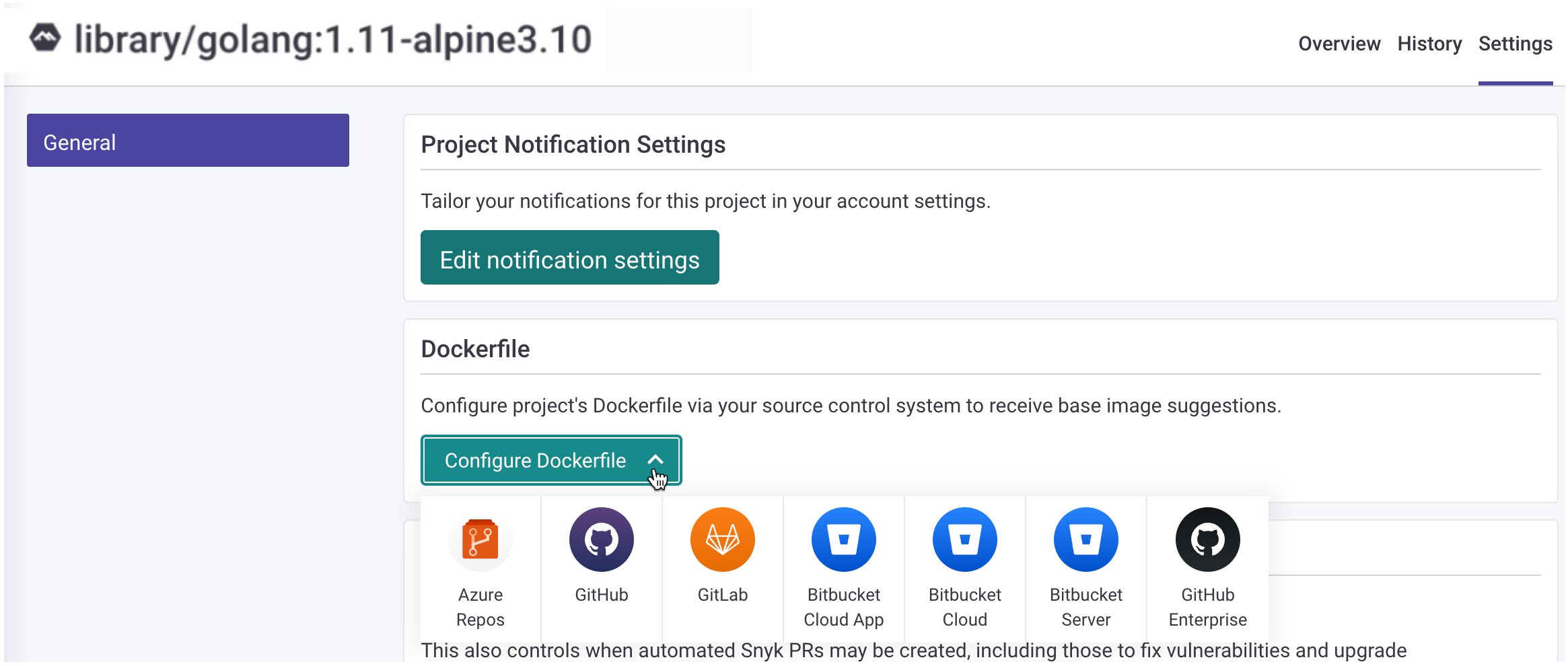Switch to the History tab
Image resolution: width=1568 pixels, height=666 pixels.
pos(1429,44)
